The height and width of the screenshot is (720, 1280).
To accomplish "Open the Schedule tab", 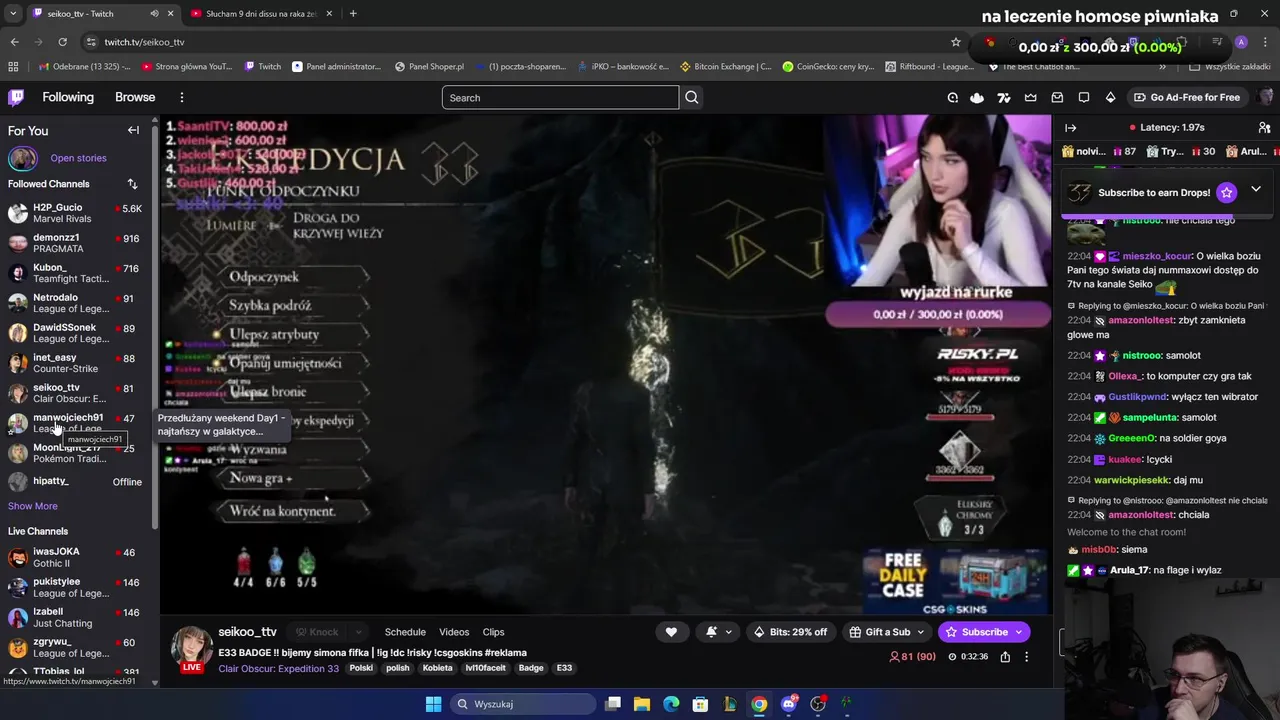I will 405,632.
